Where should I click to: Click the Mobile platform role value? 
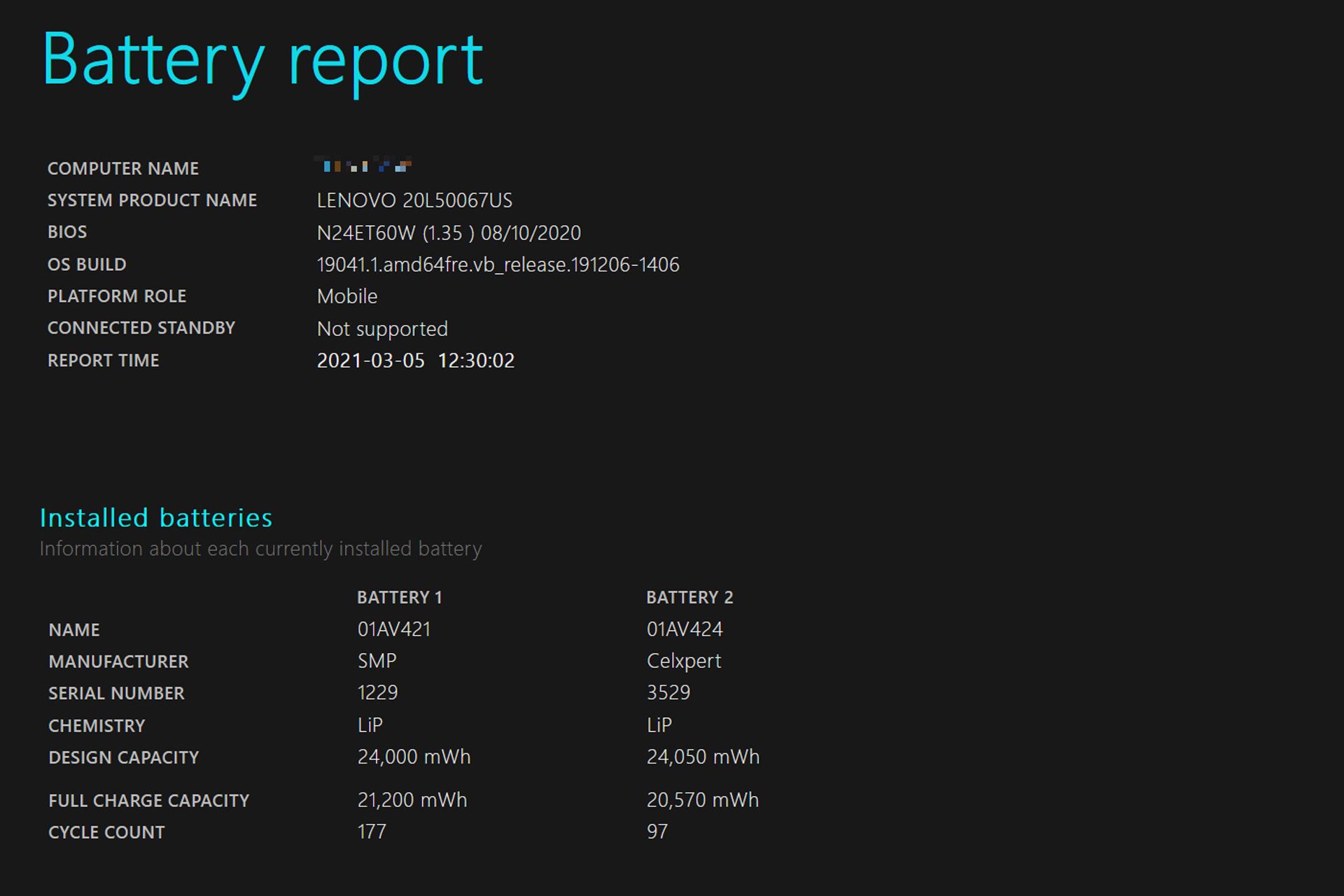point(347,297)
